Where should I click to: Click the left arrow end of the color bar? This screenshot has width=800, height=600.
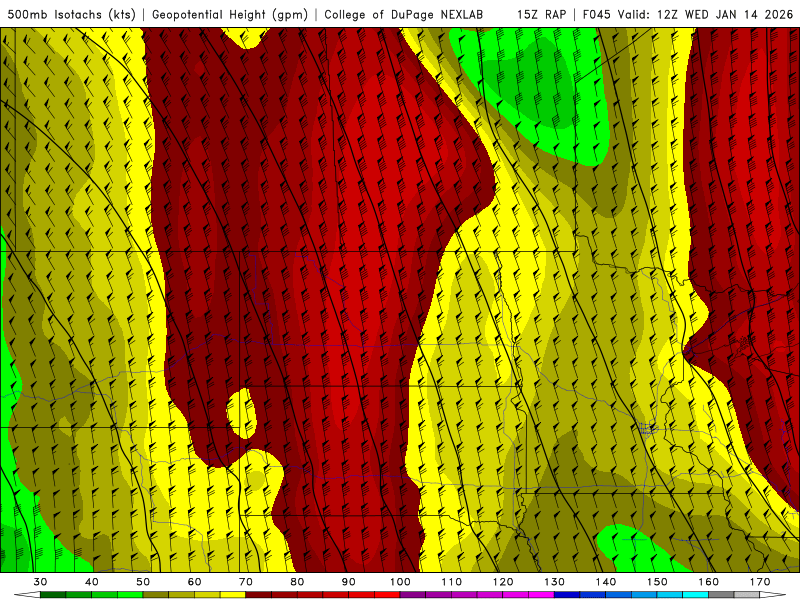pos(27,595)
